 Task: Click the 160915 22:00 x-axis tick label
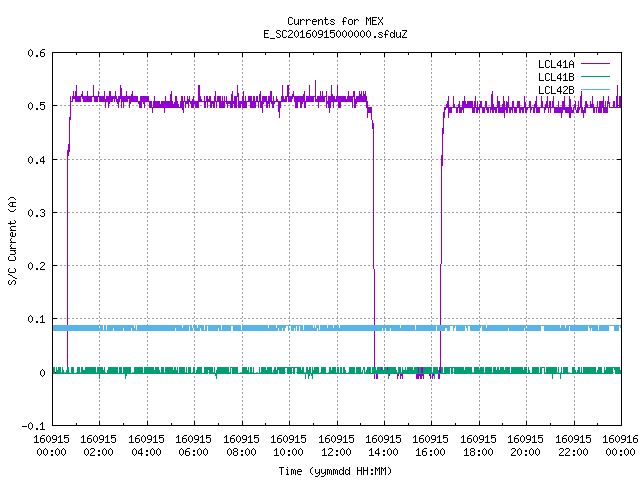click(x=573, y=446)
